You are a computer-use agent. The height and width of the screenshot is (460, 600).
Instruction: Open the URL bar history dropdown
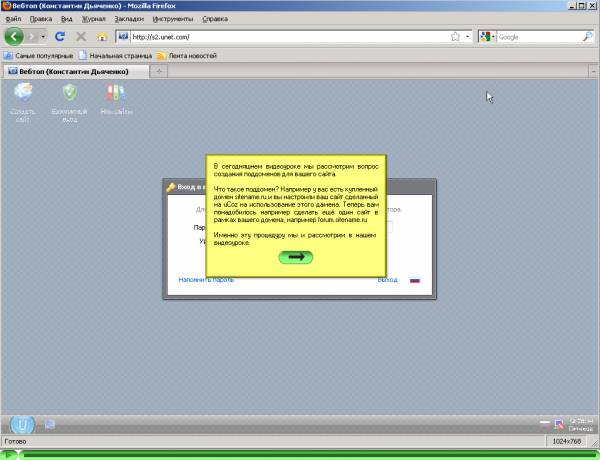(467, 37)
